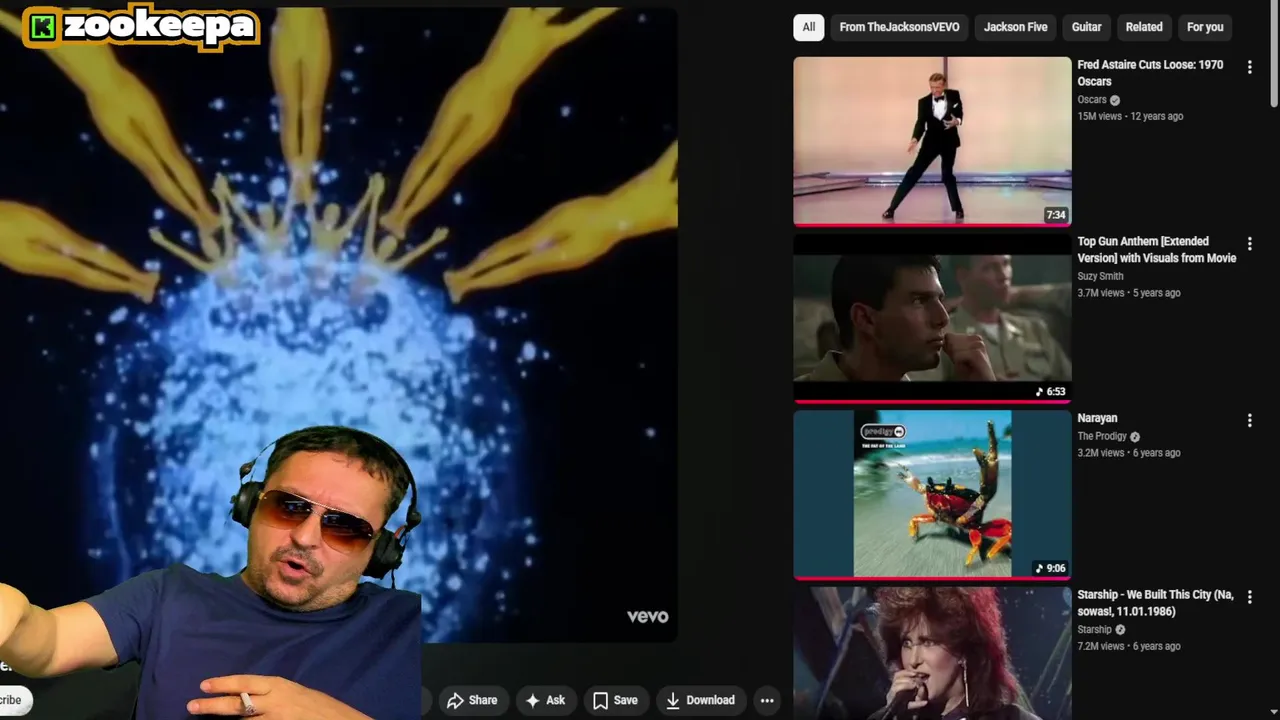Viewport: 1280px width, 720px height.
Task: Open options menu for Starship video
Action: 1249,597
